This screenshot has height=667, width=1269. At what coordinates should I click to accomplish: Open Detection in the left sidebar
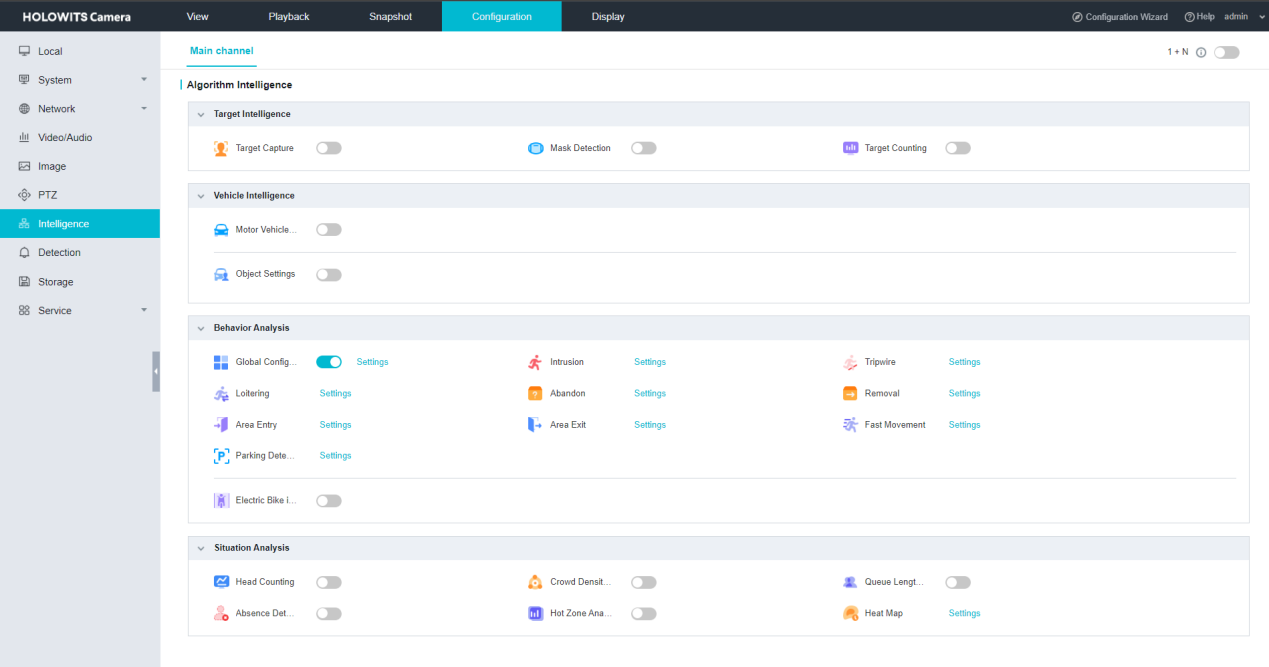click(x=59, y=253)
